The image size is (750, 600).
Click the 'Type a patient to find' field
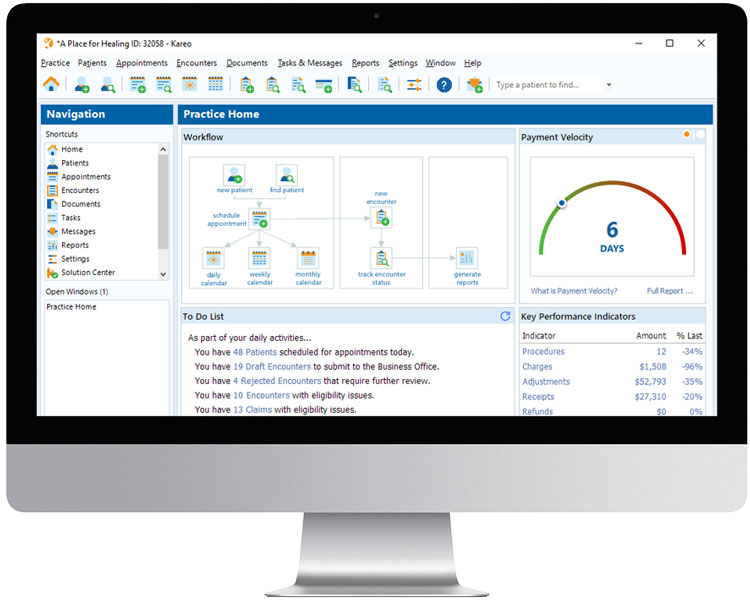click(547, 85)
